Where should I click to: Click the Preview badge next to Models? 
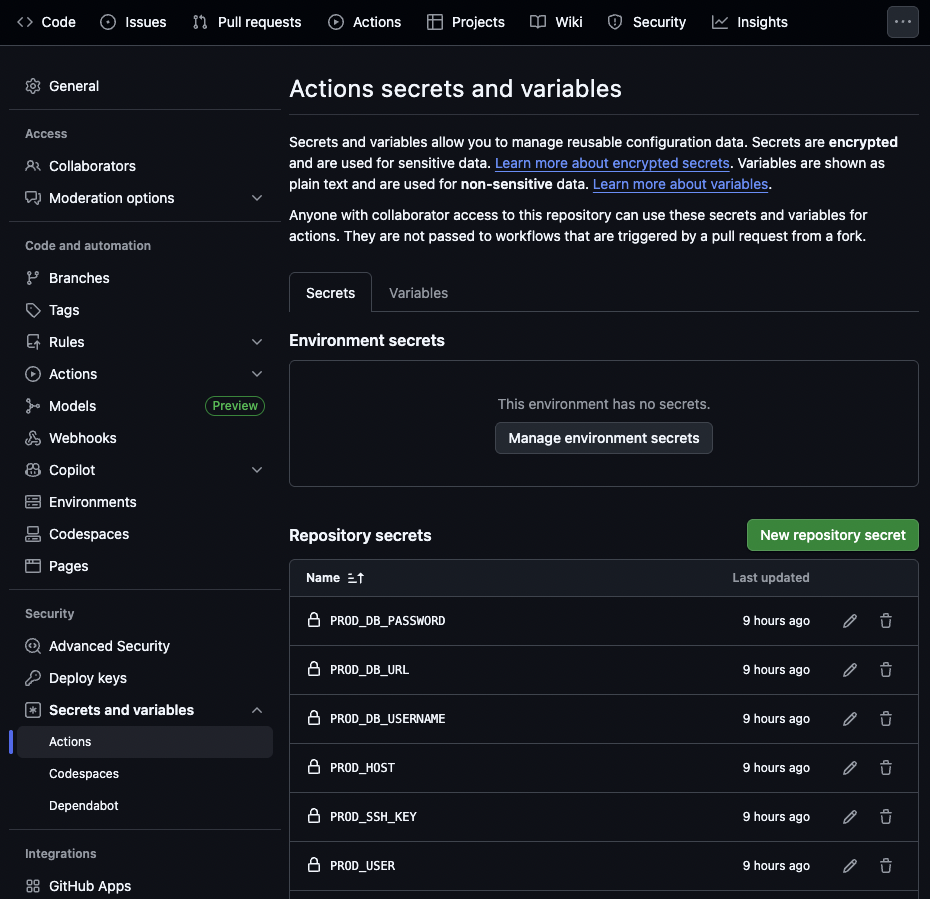235,406
